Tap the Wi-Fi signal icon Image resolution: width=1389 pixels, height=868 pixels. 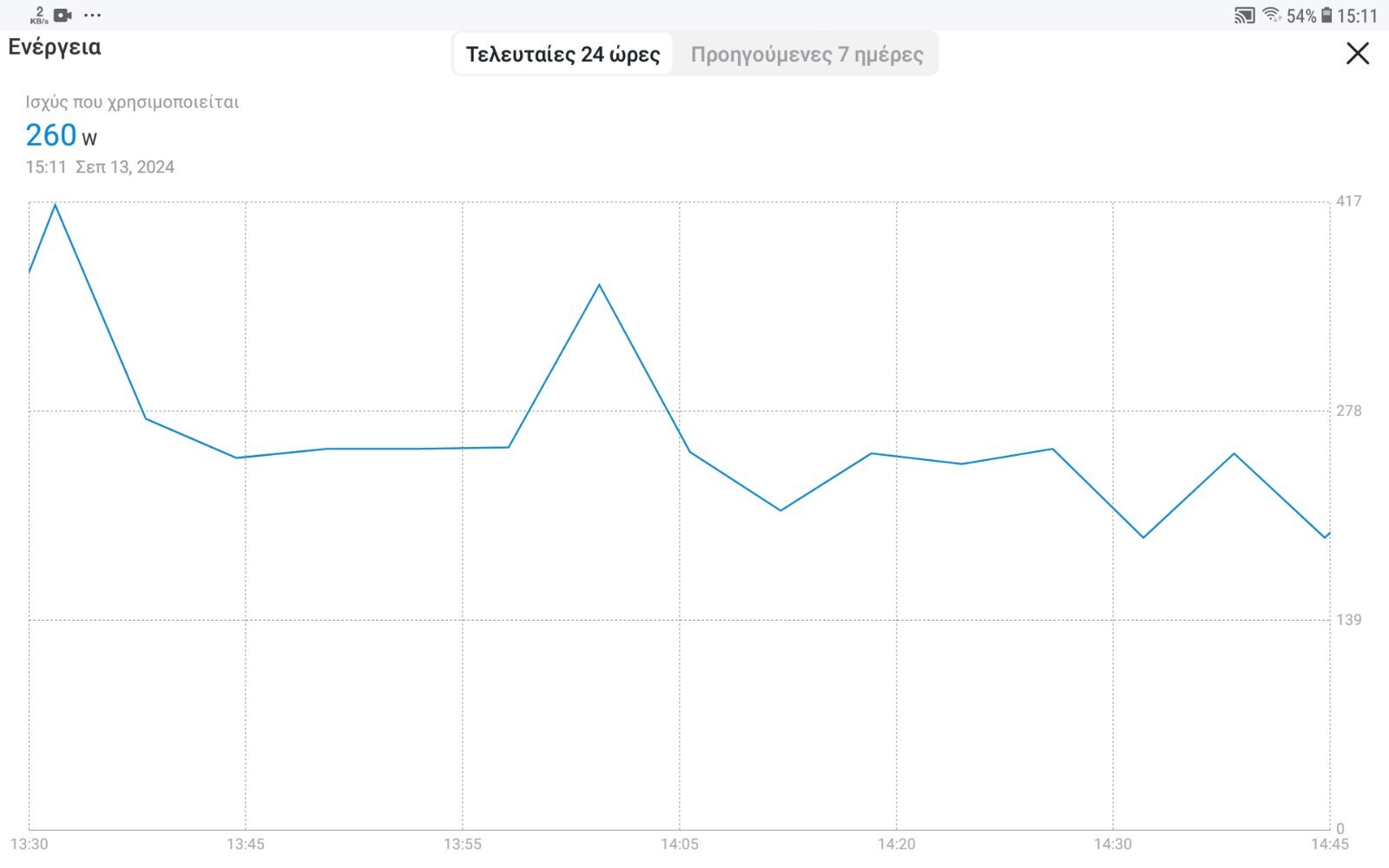pyautogui.click(x=1272, y=15)
